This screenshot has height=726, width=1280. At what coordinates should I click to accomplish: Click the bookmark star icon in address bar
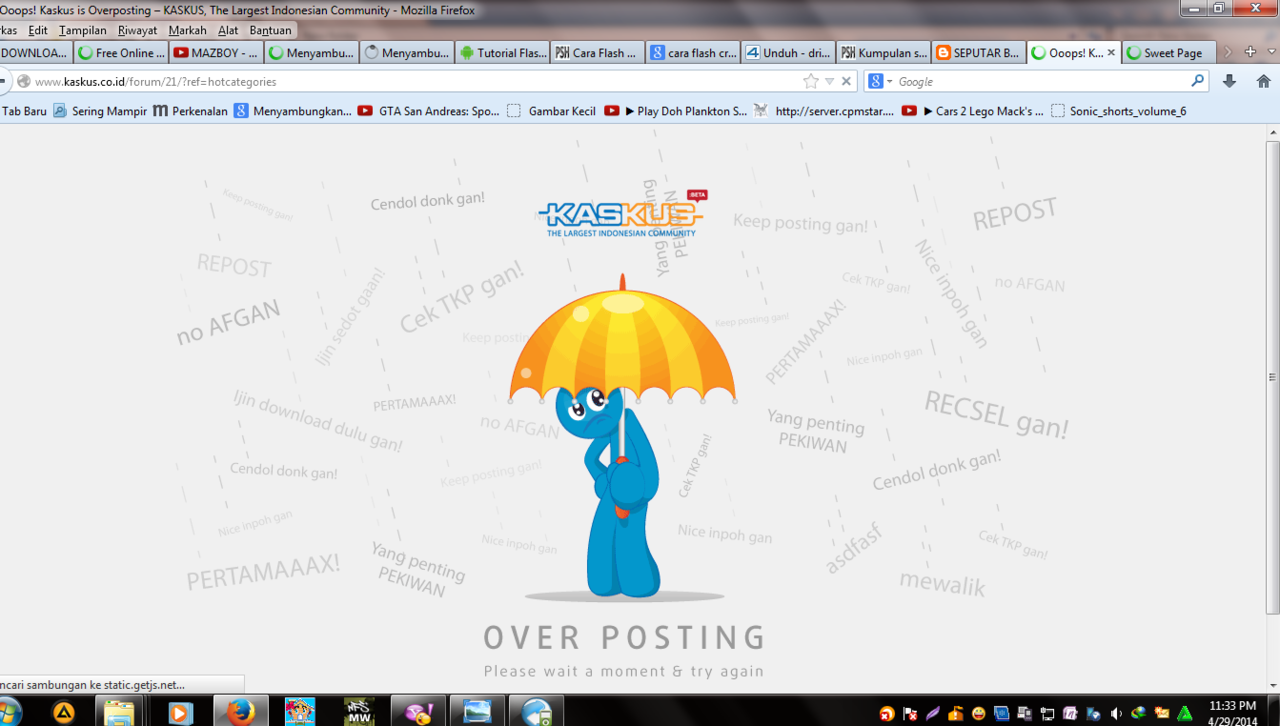(810, 82)
